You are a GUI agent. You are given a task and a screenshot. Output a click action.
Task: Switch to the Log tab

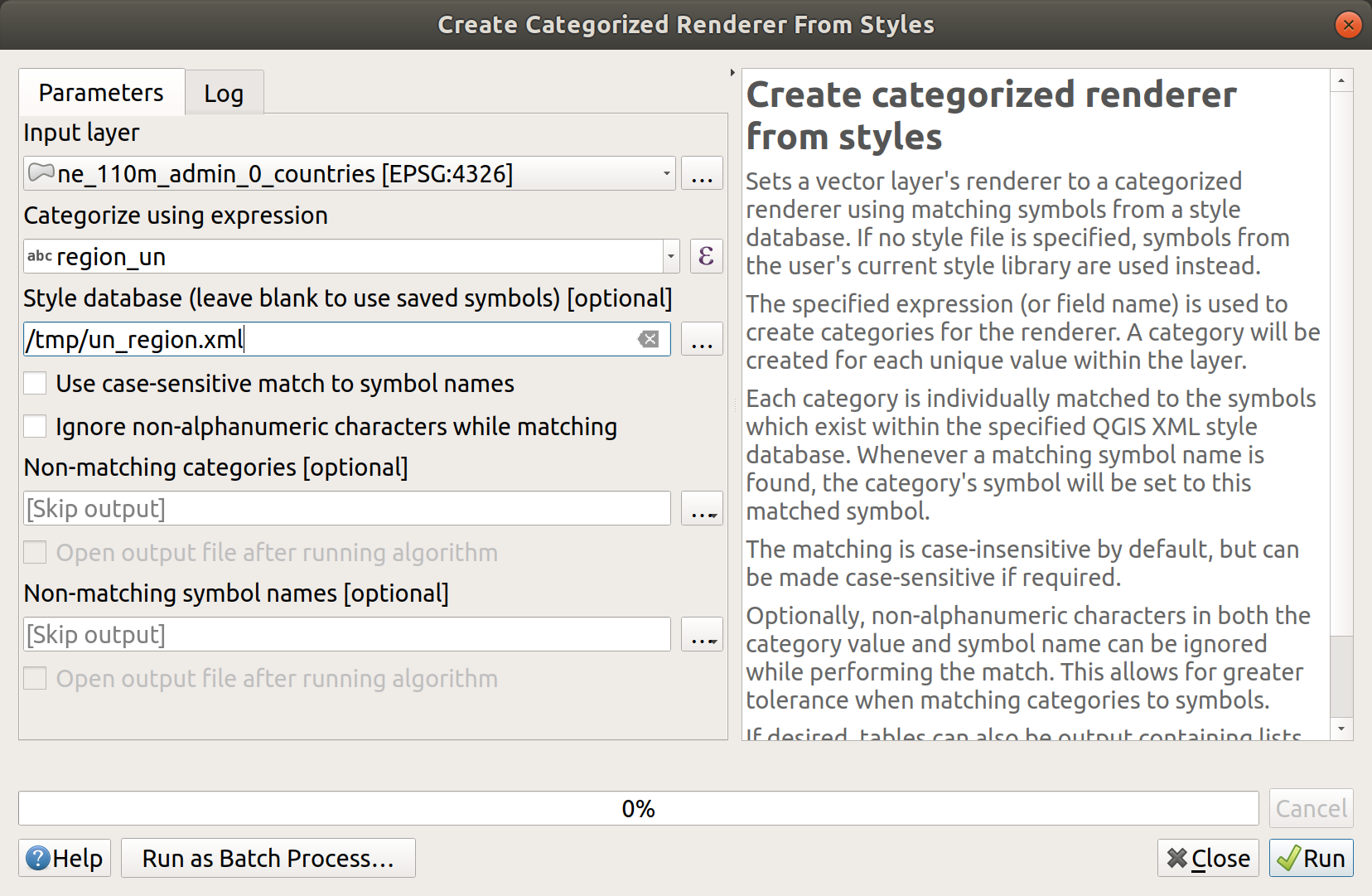tap(224, 94)
